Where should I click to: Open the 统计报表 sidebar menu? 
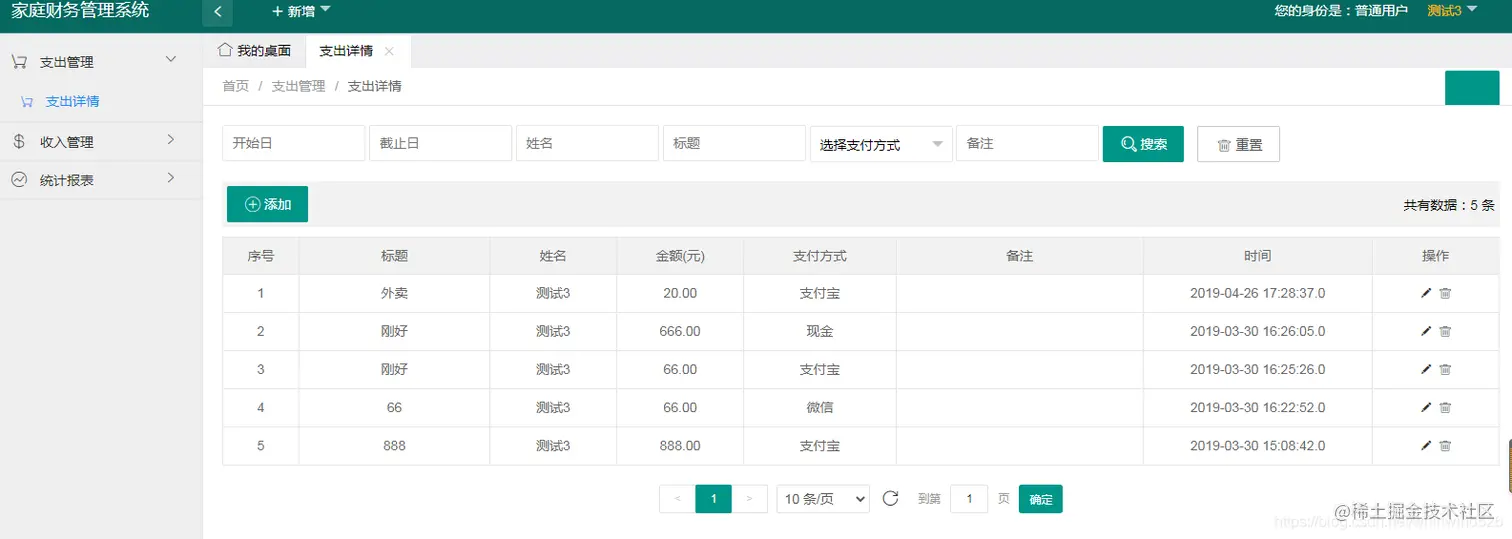click(x=101, y=180)
